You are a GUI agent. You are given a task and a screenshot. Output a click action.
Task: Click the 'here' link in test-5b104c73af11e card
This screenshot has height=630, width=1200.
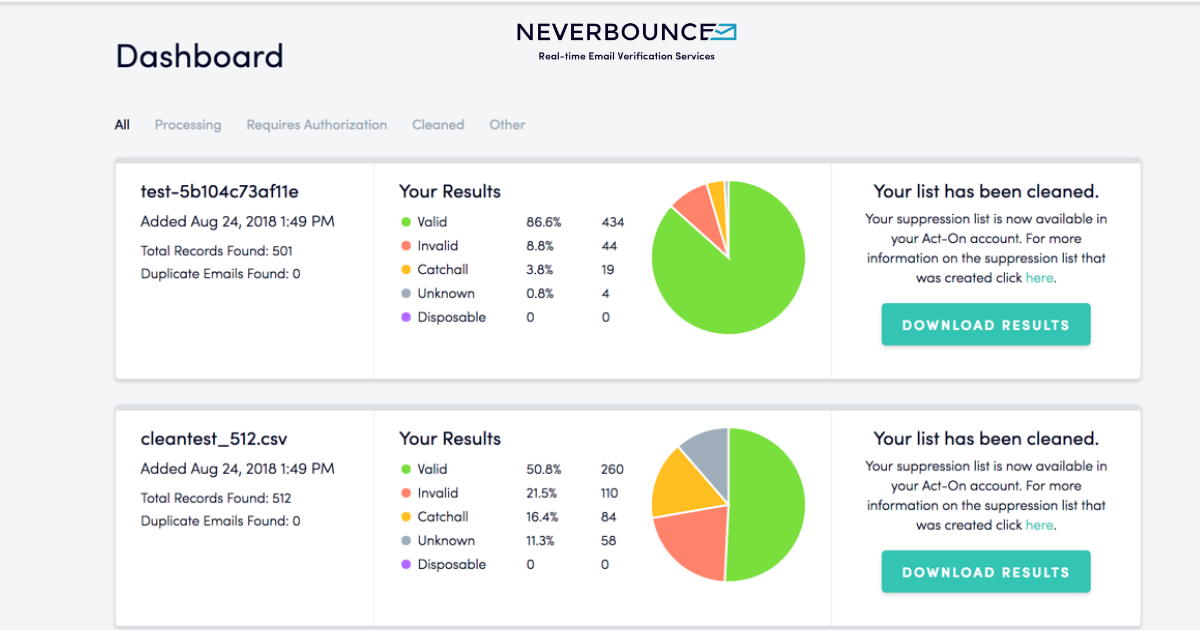[1039, 278]
